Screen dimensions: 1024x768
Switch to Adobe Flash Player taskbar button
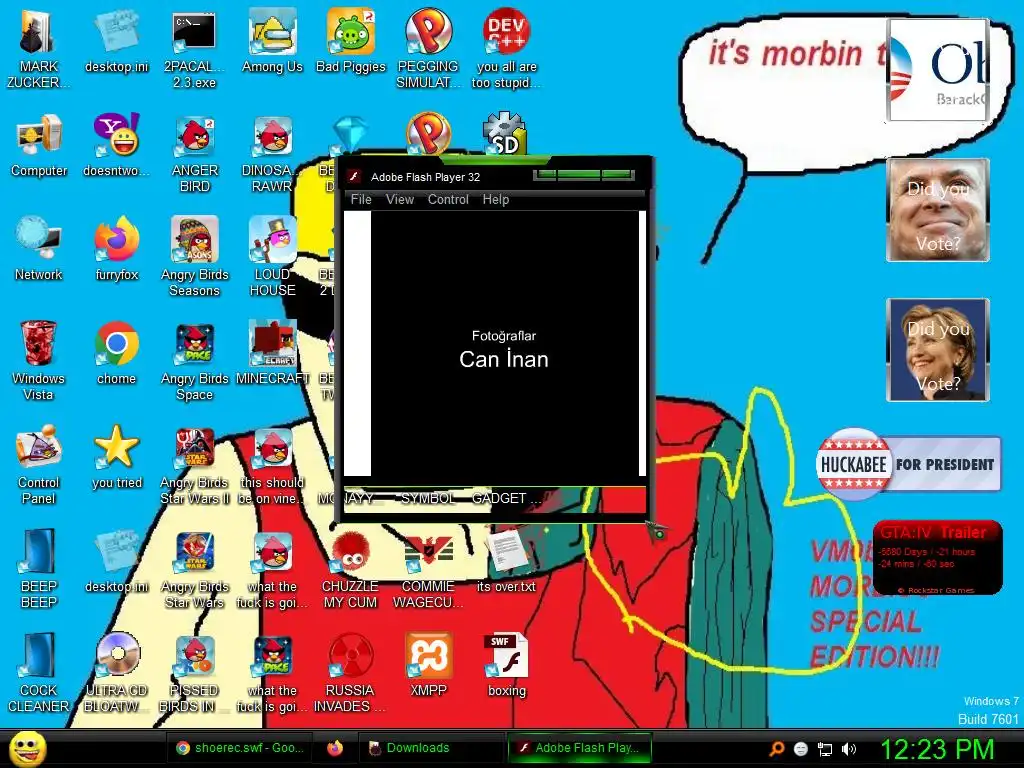[x=580, y=748]
